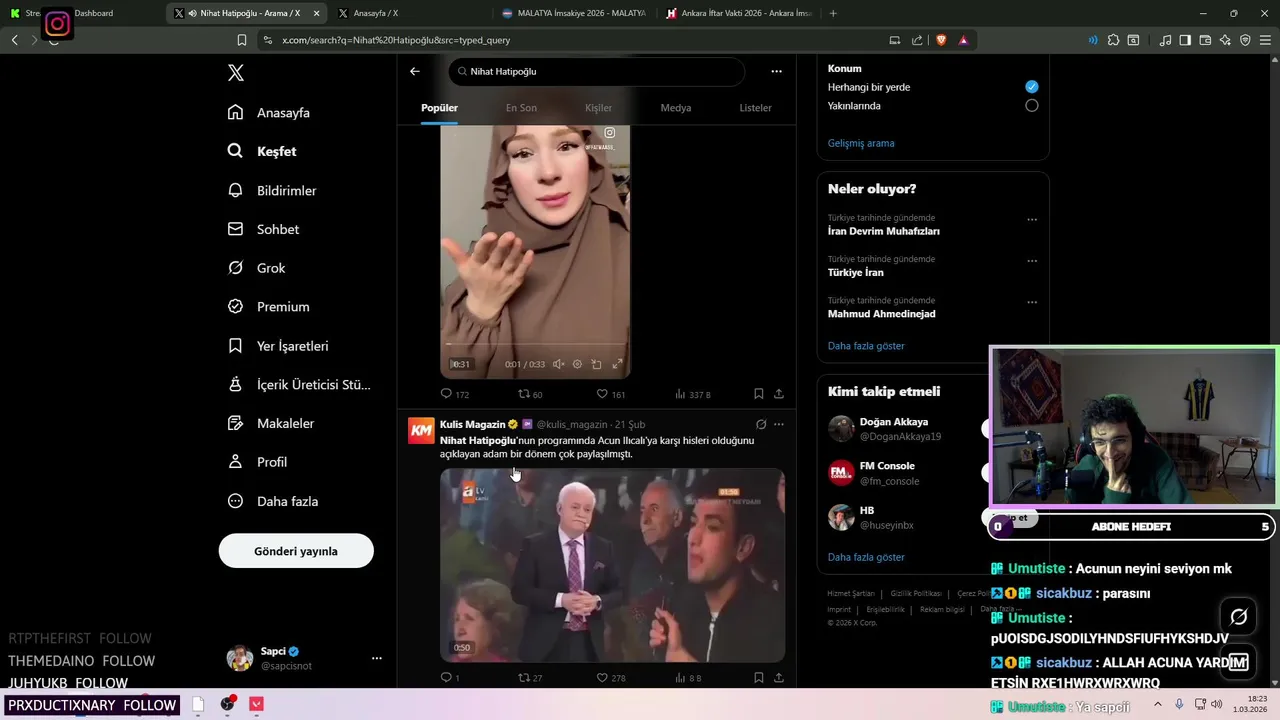The image size is (1280, 720).
Task: Expand first video to fullscreen
Action: (x=617, y=364)
